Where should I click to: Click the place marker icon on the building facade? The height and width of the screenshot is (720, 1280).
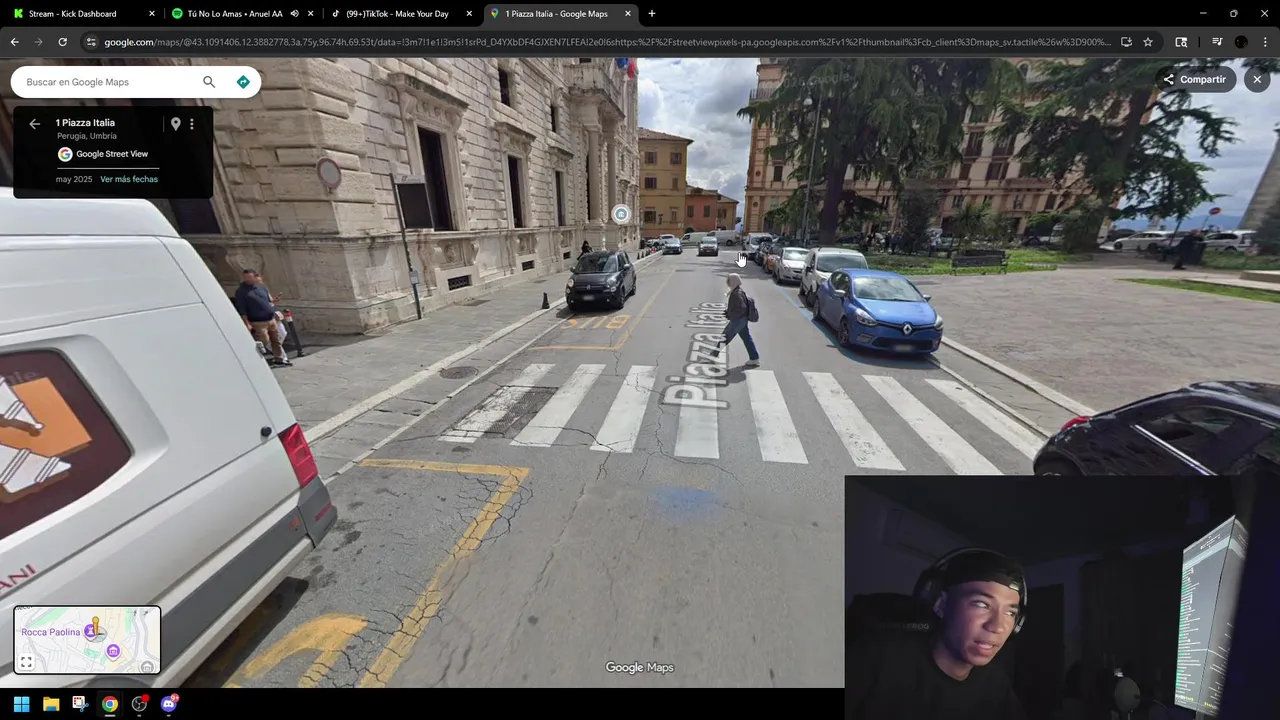(621, 214)
